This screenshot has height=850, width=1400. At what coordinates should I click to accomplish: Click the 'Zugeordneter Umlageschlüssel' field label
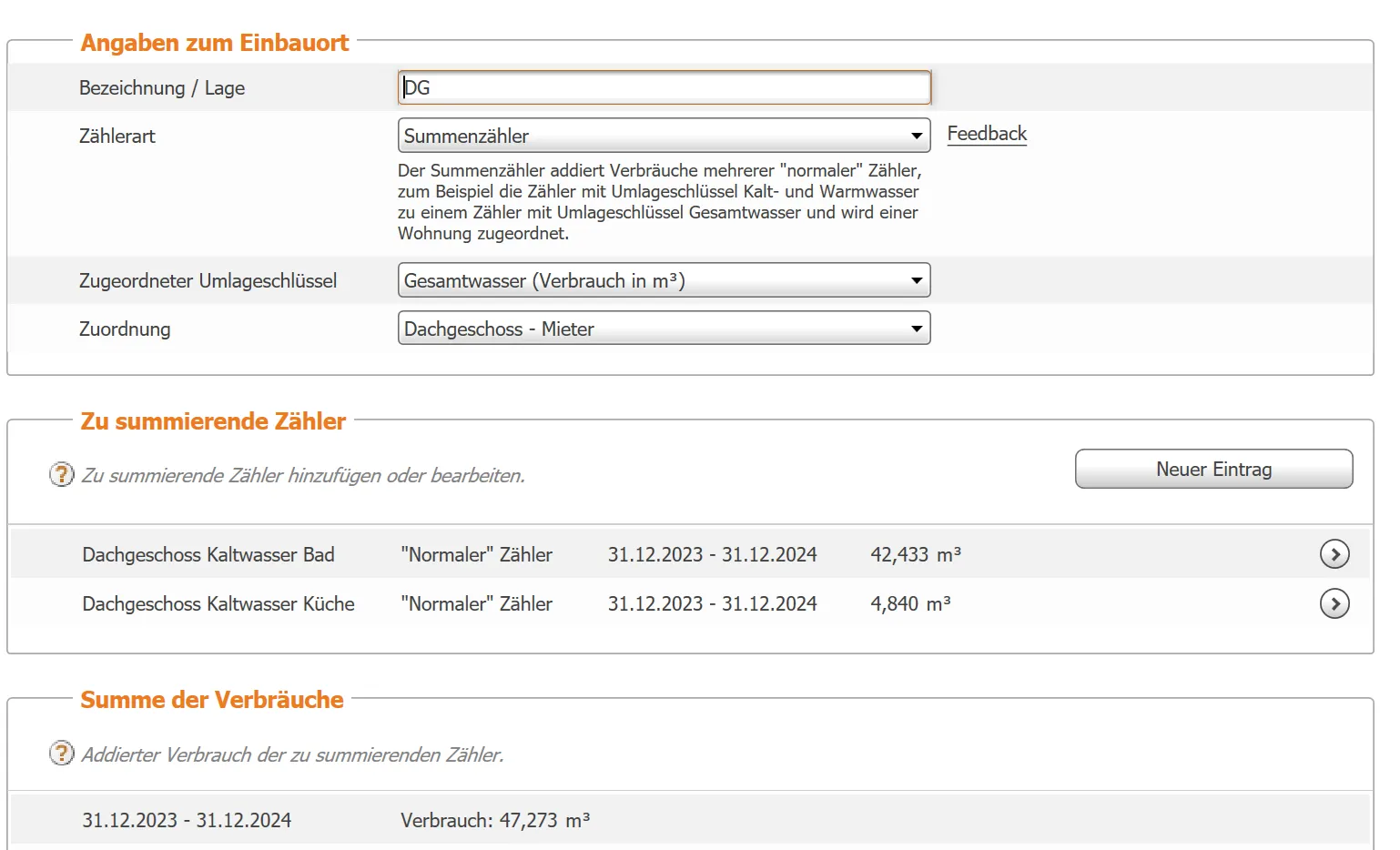click(x=208, y=281)
